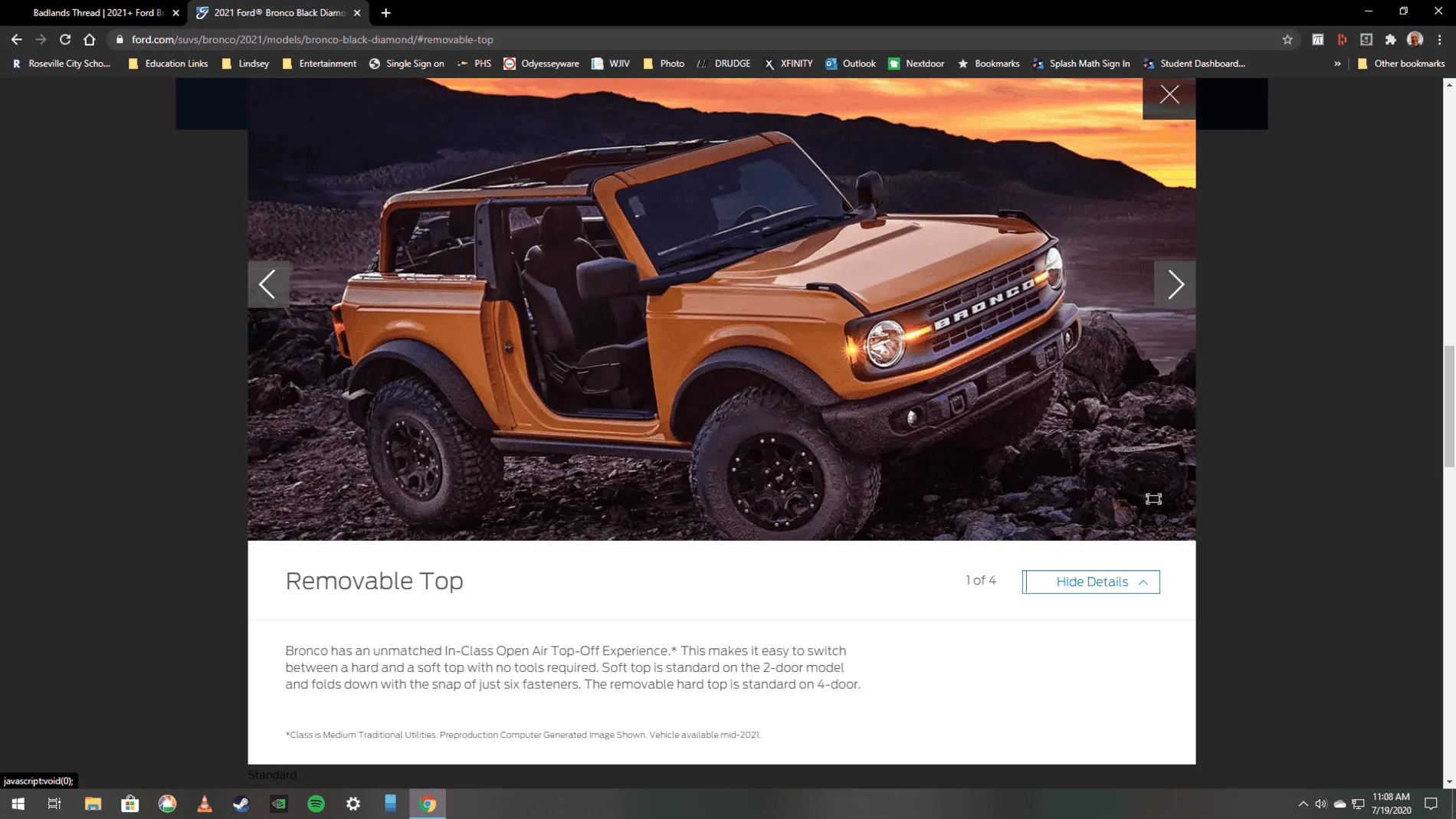Screen dimensions: 1456x819
Task: Go to browser Home page
Action: pyautogui.click(x=90, y=39)
